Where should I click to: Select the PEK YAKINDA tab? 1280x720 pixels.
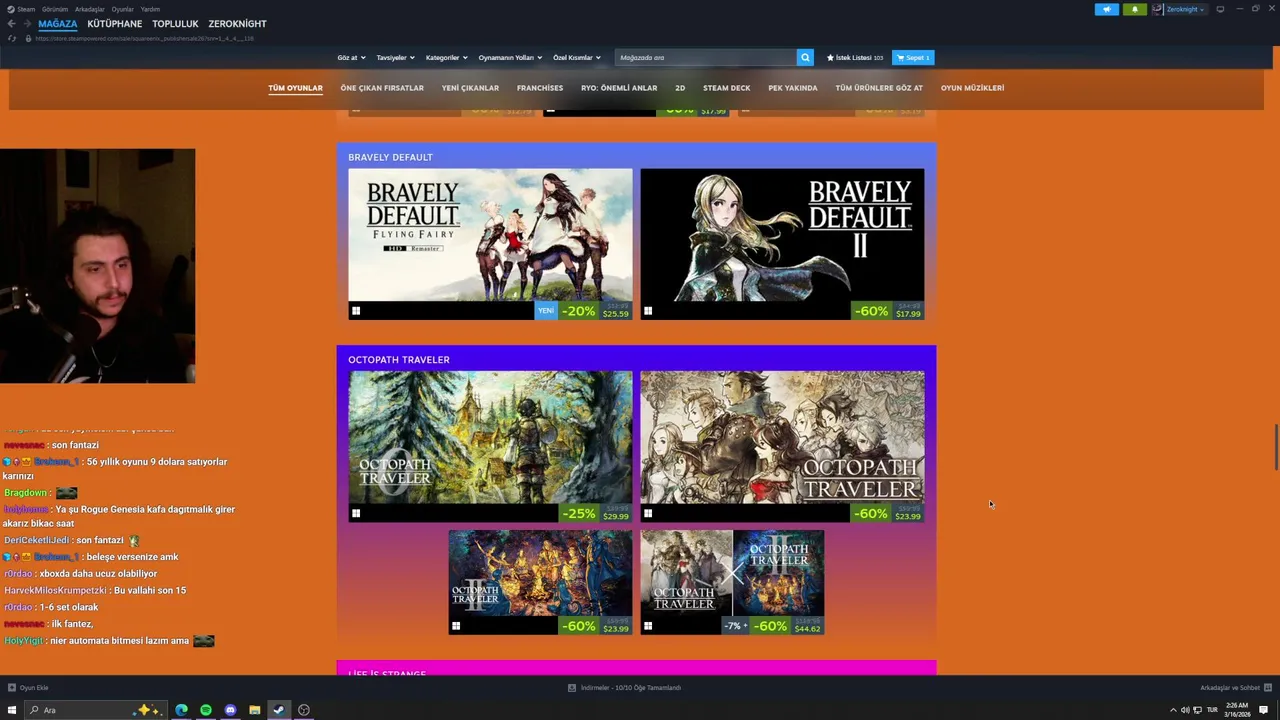(793, 88)
